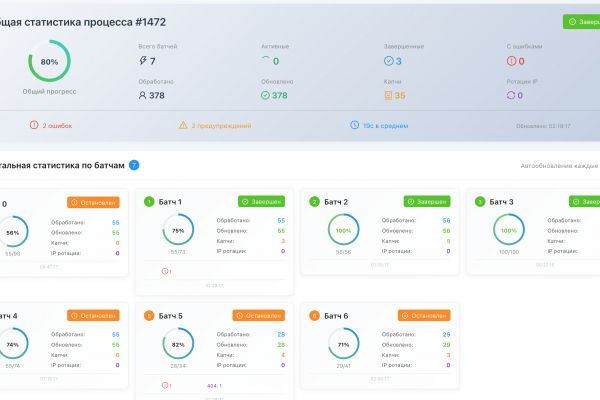Click the 74% progress ring of Батч 4
The image size is (600, 400).
[x=13, y=344]
